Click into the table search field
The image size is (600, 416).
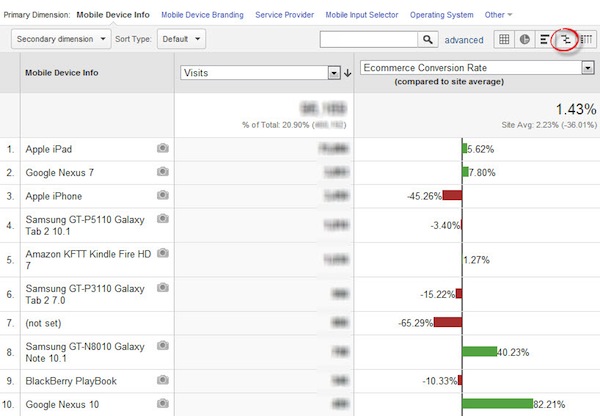tap(369, 39)
